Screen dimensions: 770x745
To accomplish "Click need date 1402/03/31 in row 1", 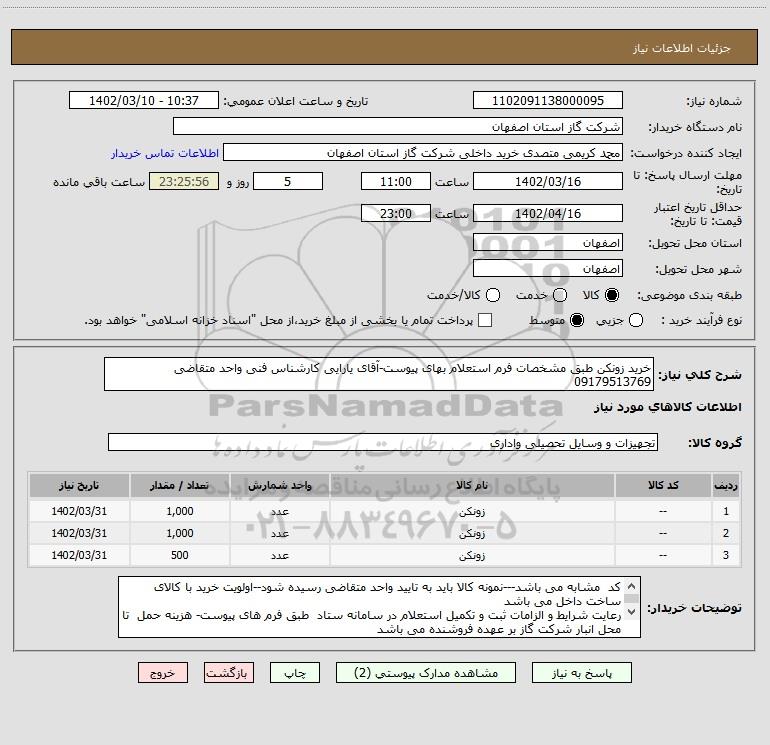I will (x=79, y=511).
